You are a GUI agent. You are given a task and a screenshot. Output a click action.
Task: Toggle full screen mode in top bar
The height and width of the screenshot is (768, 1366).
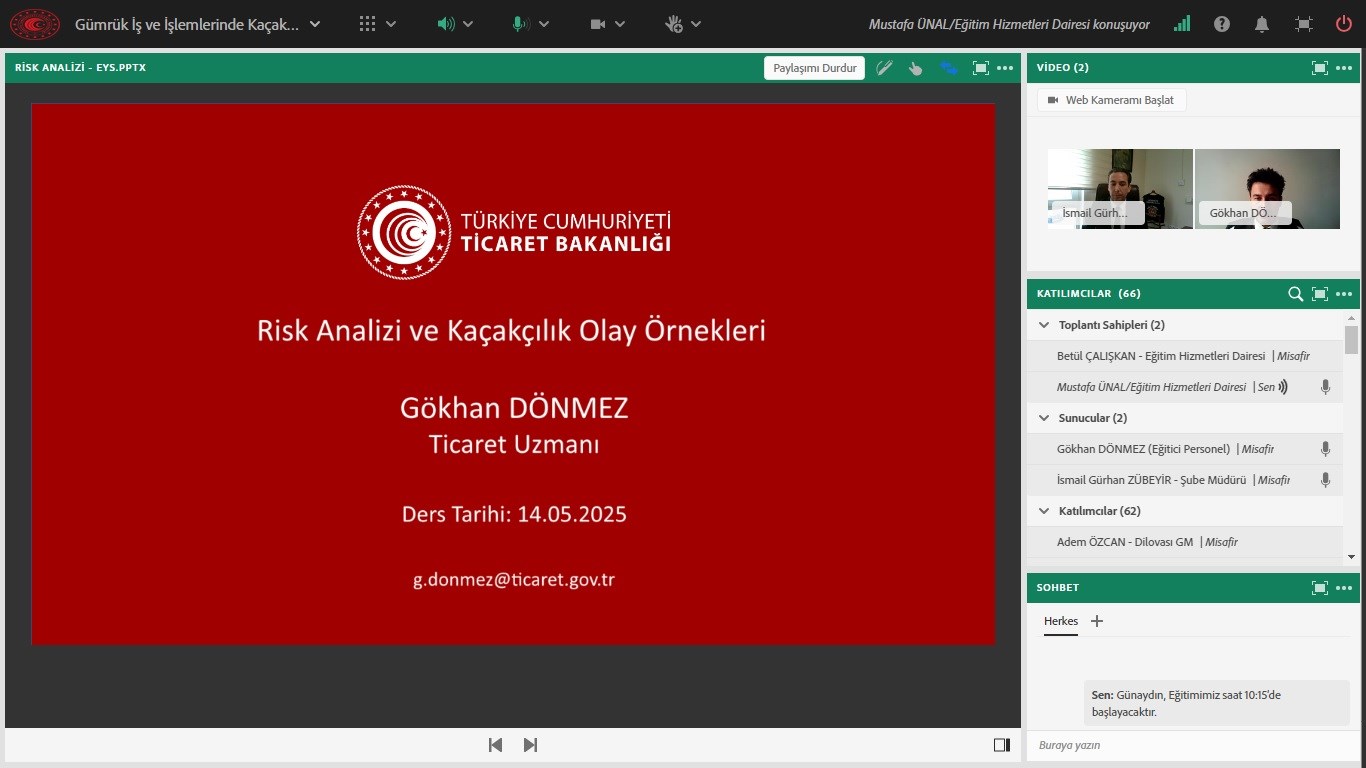pos(1303,24)
